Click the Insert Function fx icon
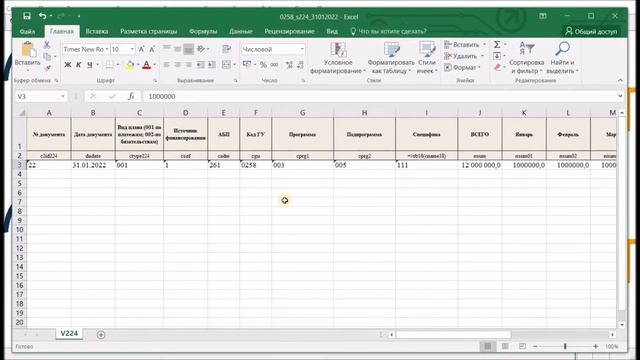The height and width of the screenshot is (360, 640). tap(131, 96)
